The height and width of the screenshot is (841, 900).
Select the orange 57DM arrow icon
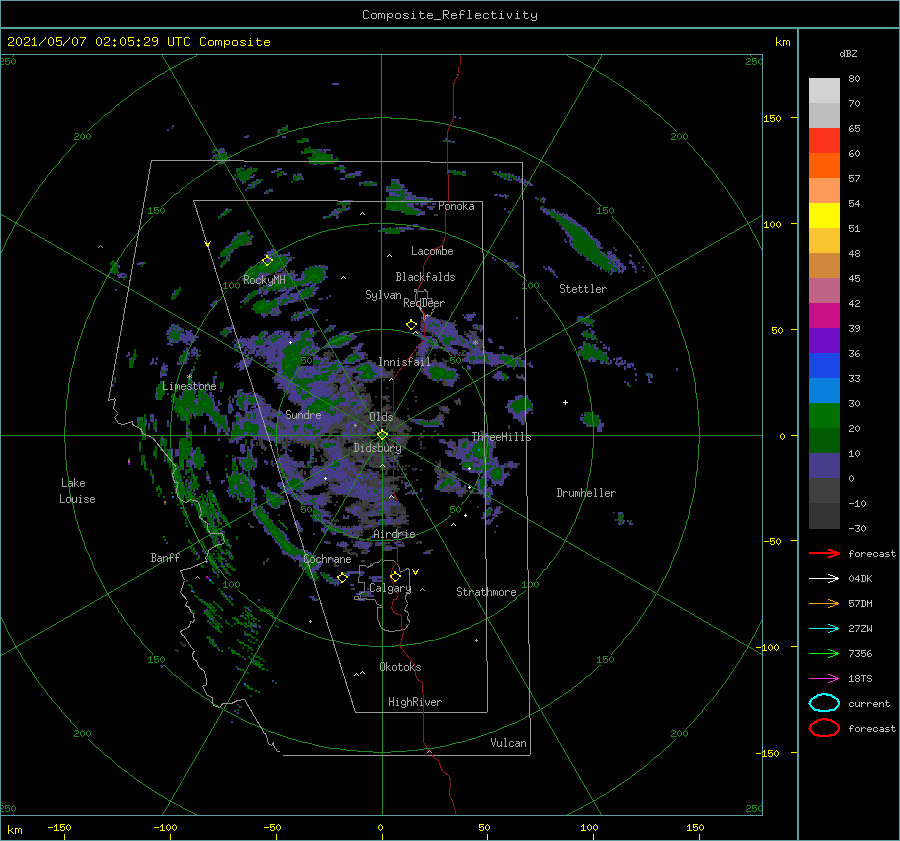pos(824,603)
